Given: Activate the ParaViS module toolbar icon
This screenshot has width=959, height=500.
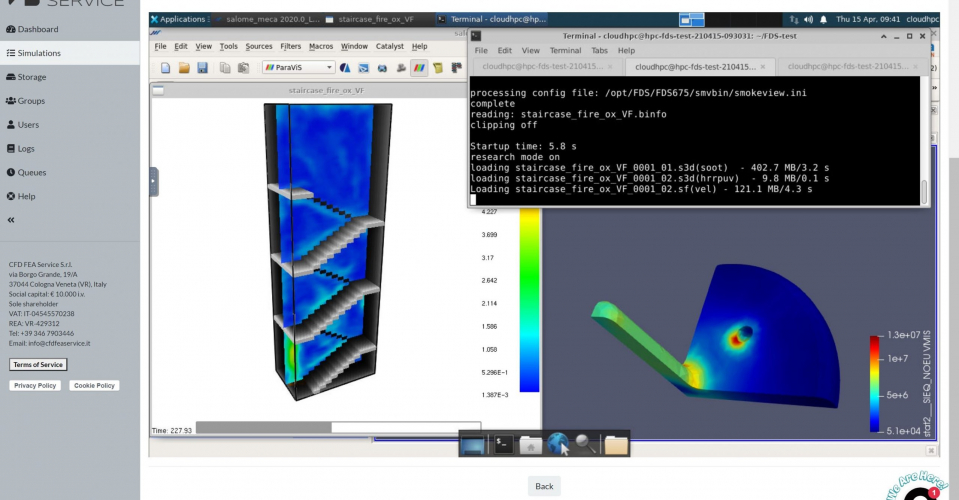Looking at the screenshot, I should pos(419,67).
